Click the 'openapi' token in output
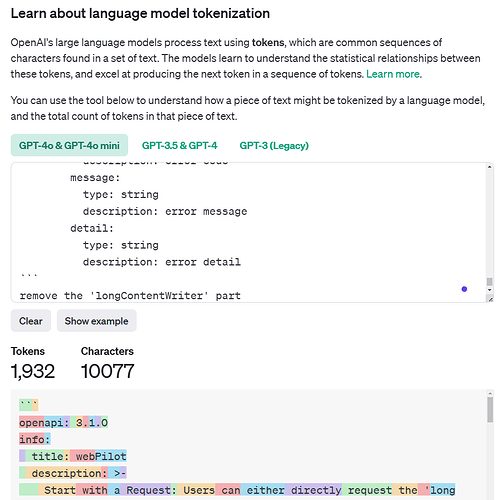The image size is (502, 500). 41,423
